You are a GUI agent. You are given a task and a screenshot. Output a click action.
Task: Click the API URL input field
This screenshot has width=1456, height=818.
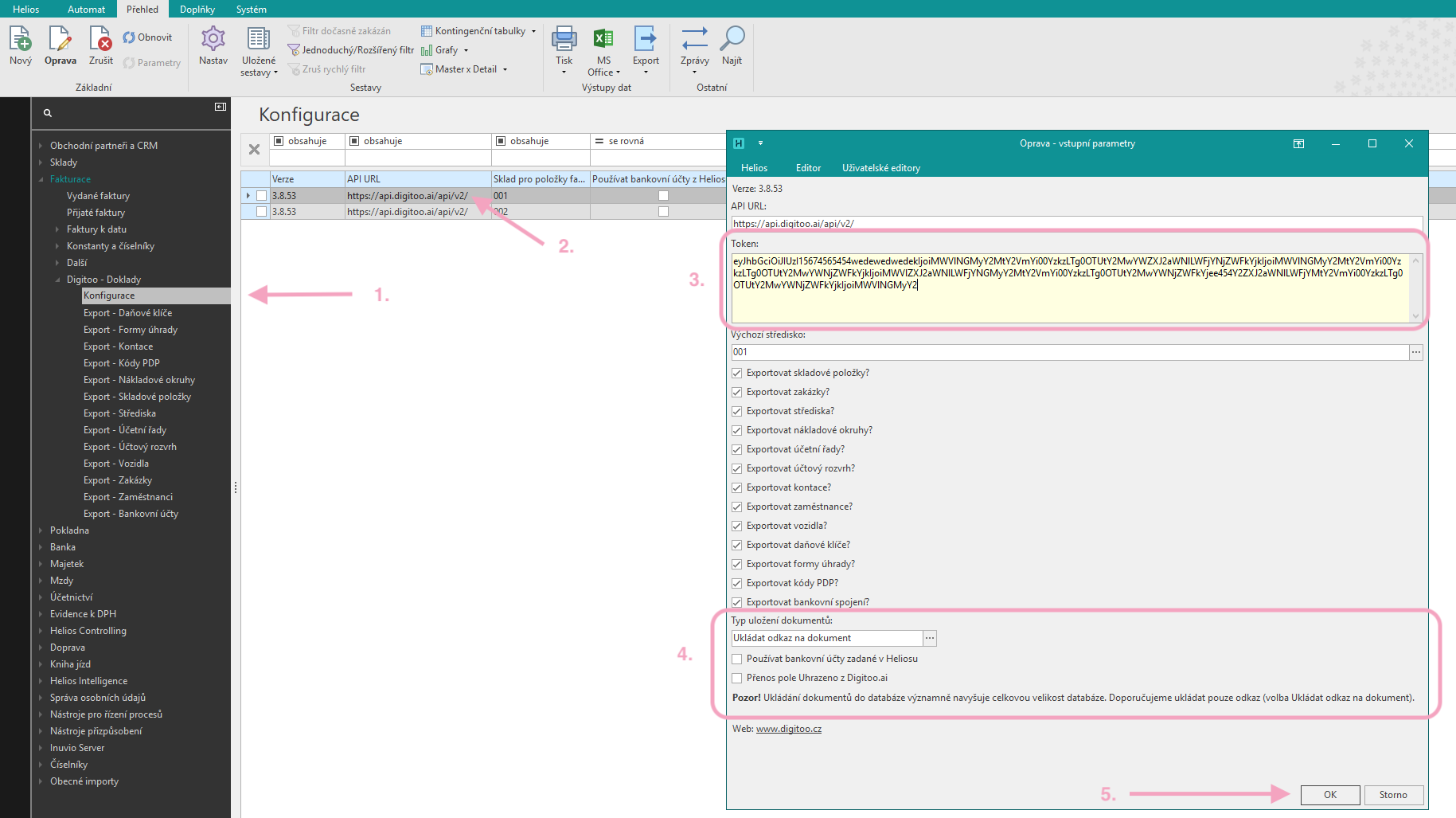1077,224
